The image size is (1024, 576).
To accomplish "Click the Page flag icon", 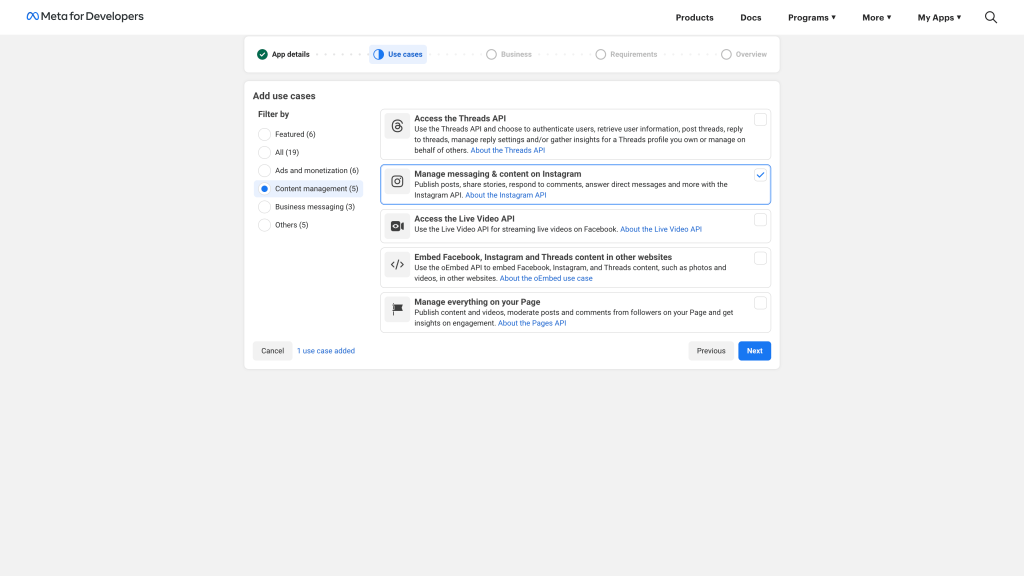I will point(397,309).
